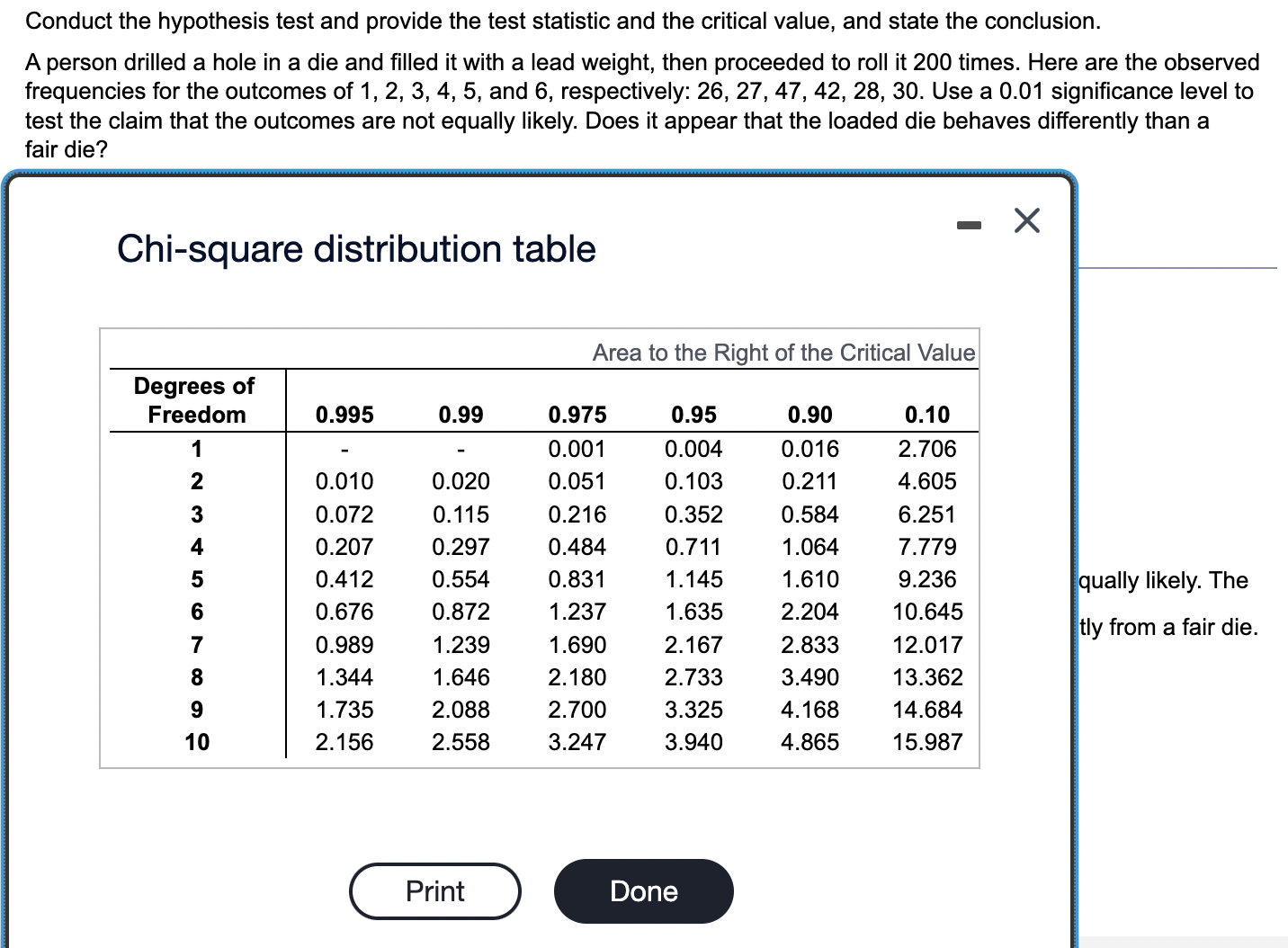Click the value 4.605 in the table
Screen dimensions: 1288x948
(927, 481)
